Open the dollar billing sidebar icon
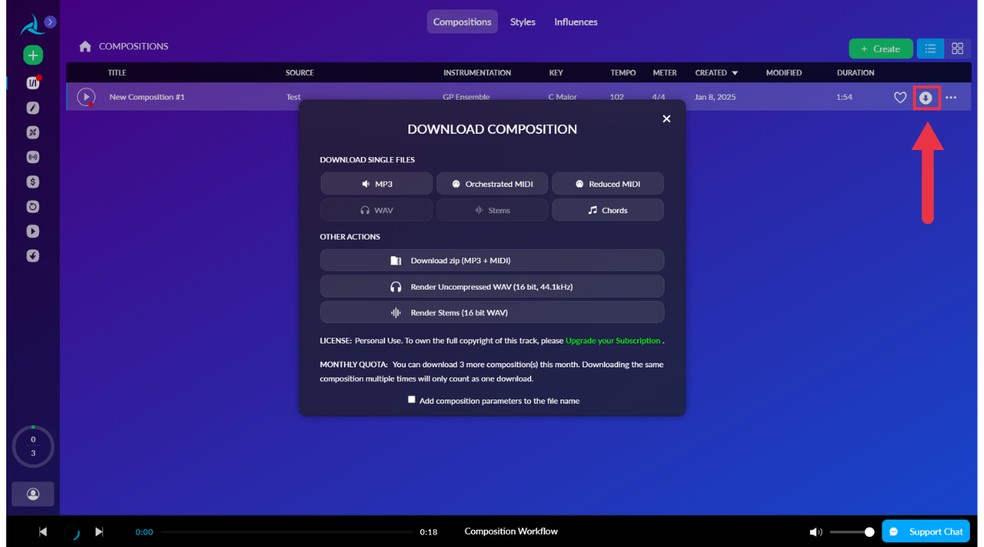The image size is (984, 547). pos(33,182)
